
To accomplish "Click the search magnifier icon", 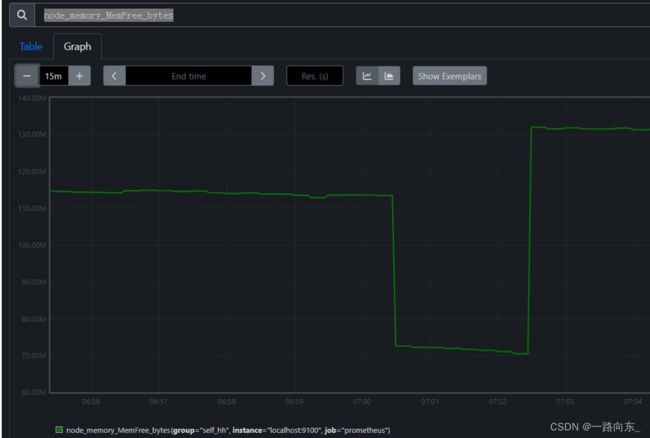I will tap(22, 15).
